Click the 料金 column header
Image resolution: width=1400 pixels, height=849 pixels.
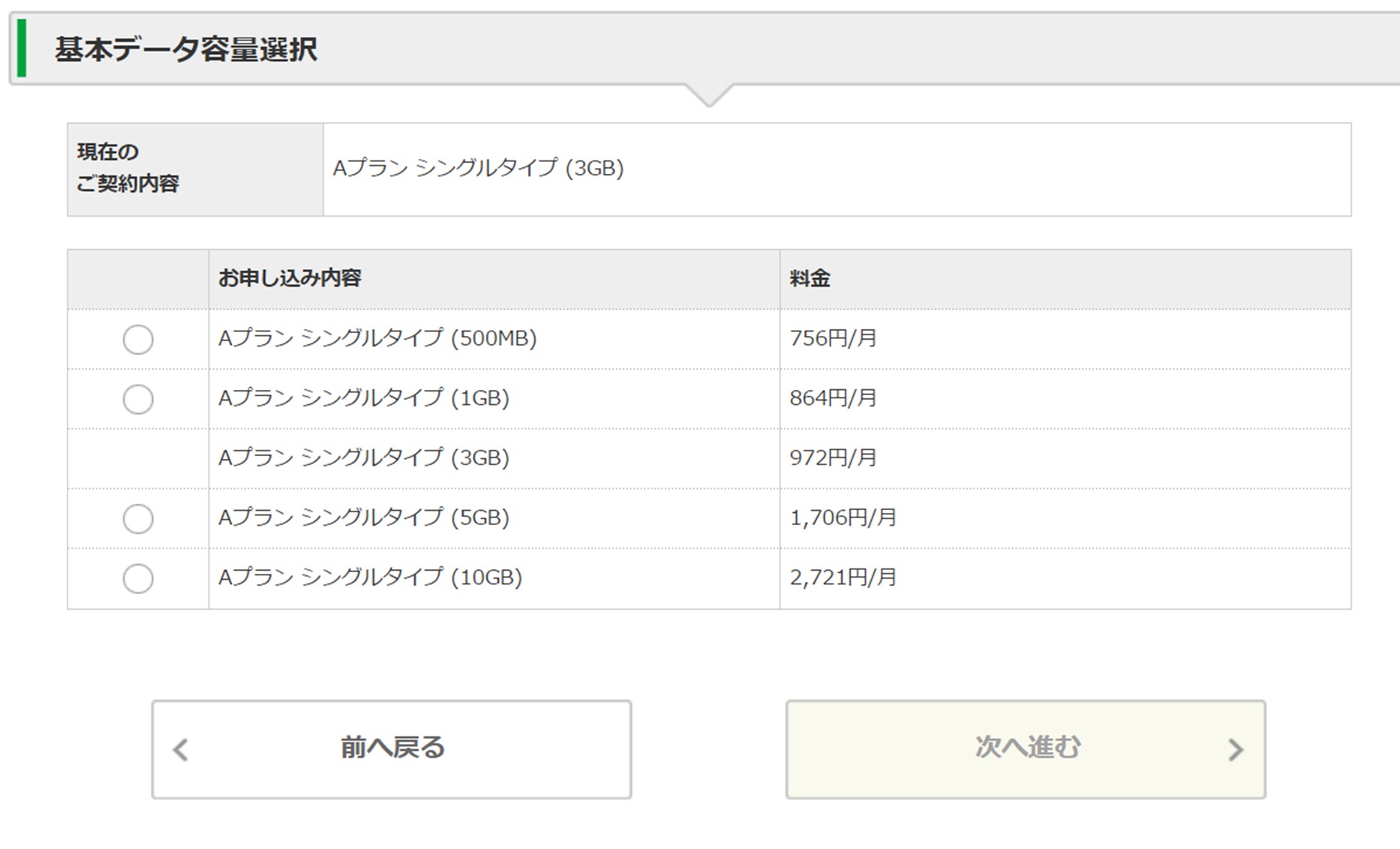[x=810, y=279]
